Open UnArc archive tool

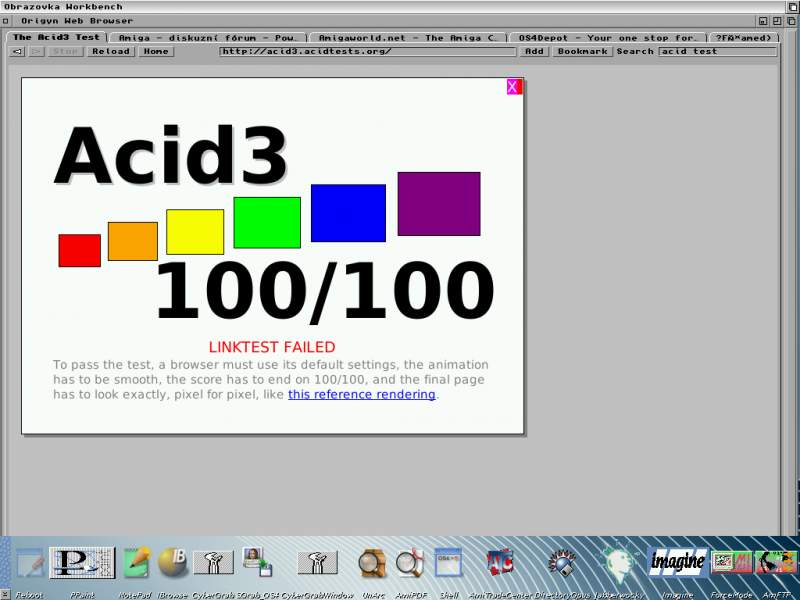[x=372, y=564]
